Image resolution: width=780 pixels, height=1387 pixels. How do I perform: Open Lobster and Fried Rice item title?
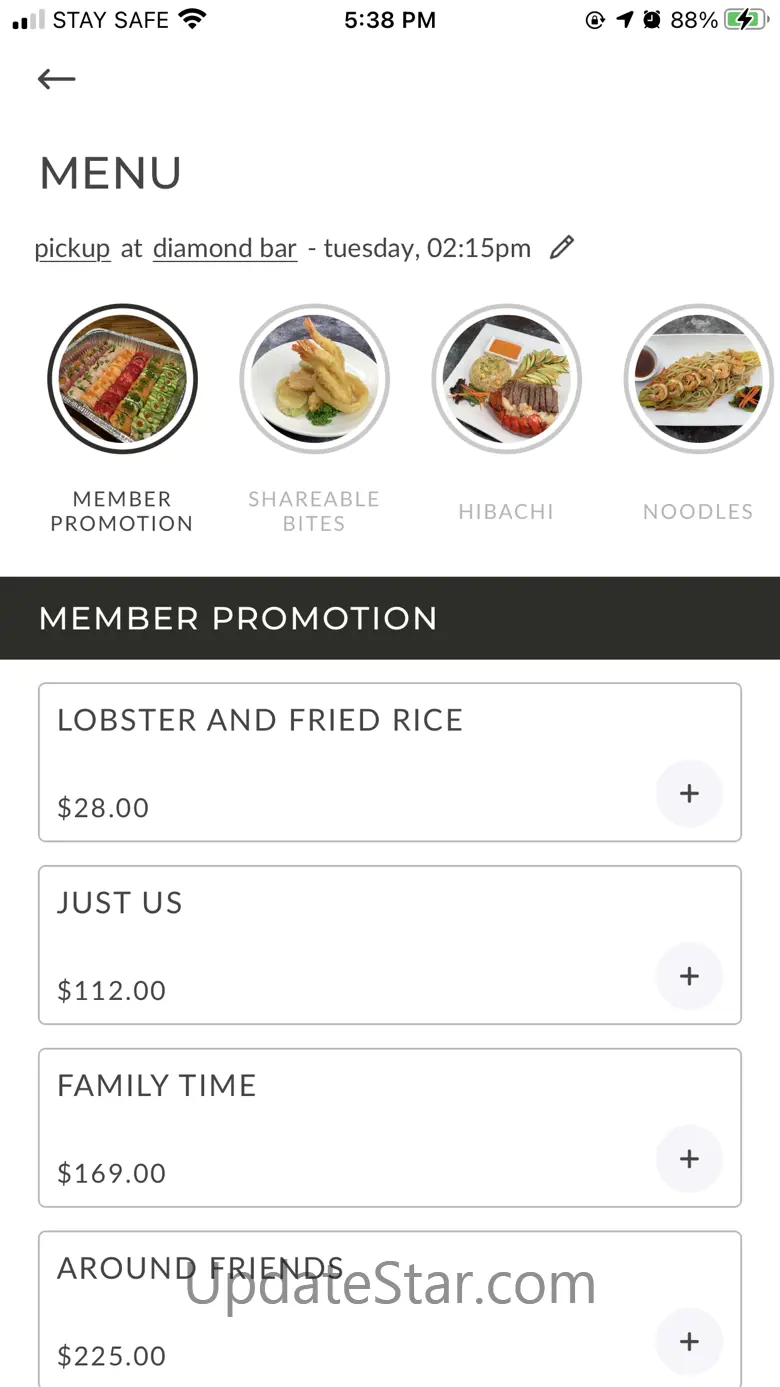click(260, 720)
